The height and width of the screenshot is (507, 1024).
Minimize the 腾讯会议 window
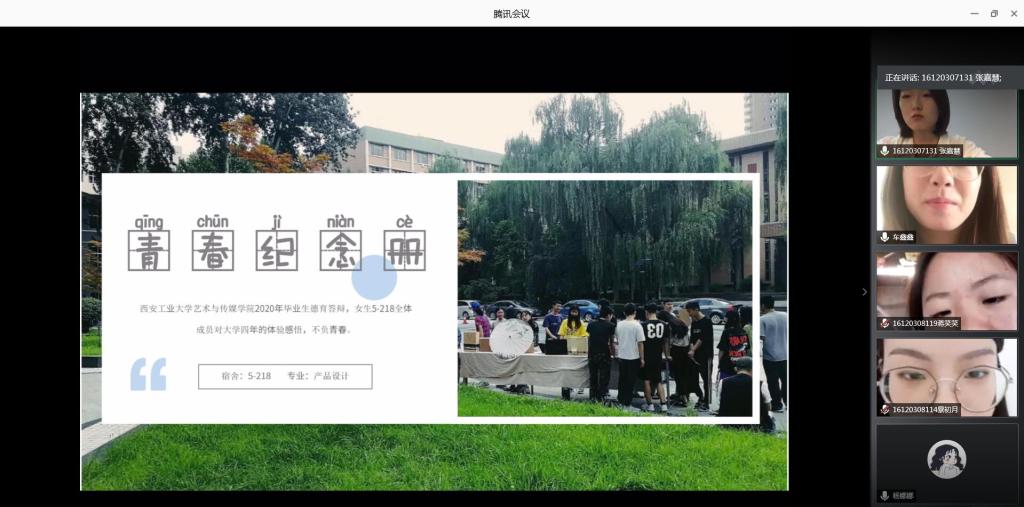[974, 13]
